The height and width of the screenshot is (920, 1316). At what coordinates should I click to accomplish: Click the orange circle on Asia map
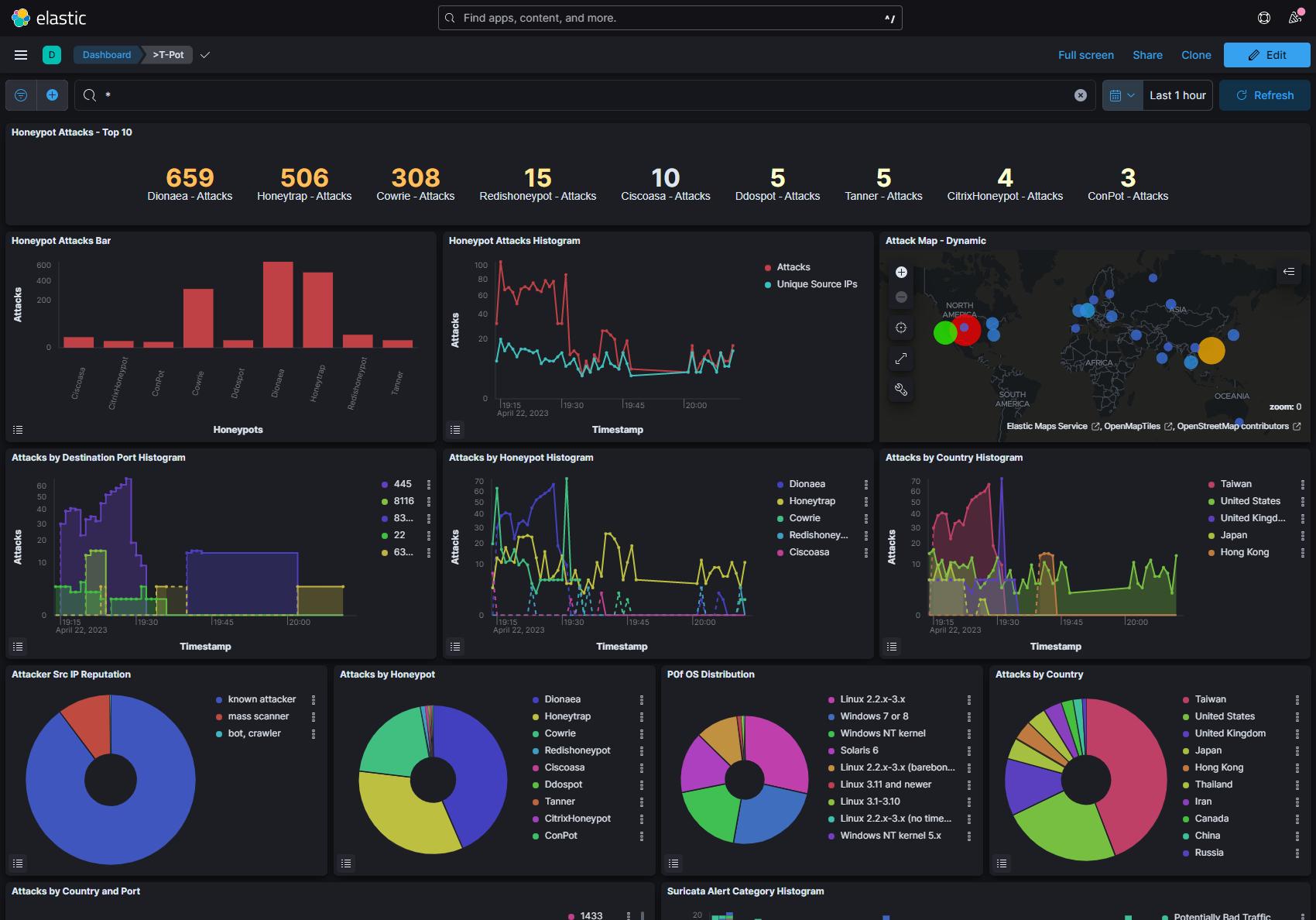pyautogui.click(x=1211, y=350)
